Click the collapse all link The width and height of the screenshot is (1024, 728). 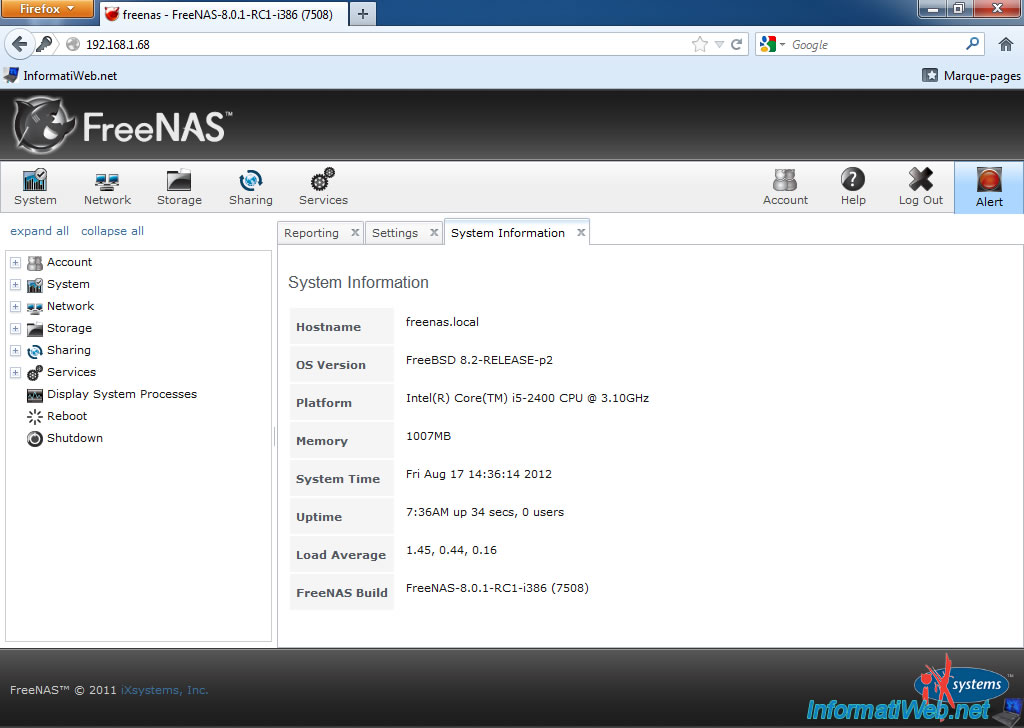(112, 231)
